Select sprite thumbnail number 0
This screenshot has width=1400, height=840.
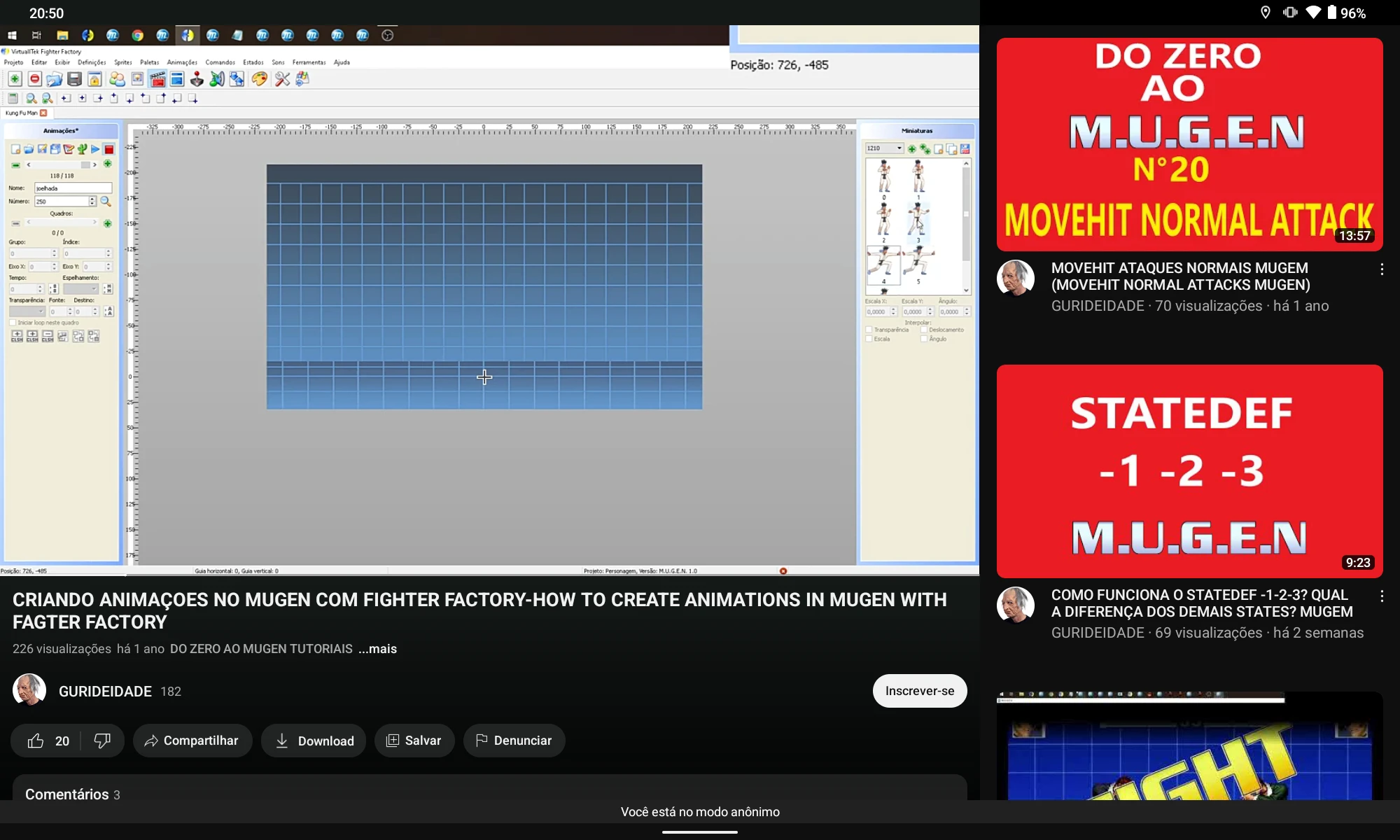coord(884,179)
